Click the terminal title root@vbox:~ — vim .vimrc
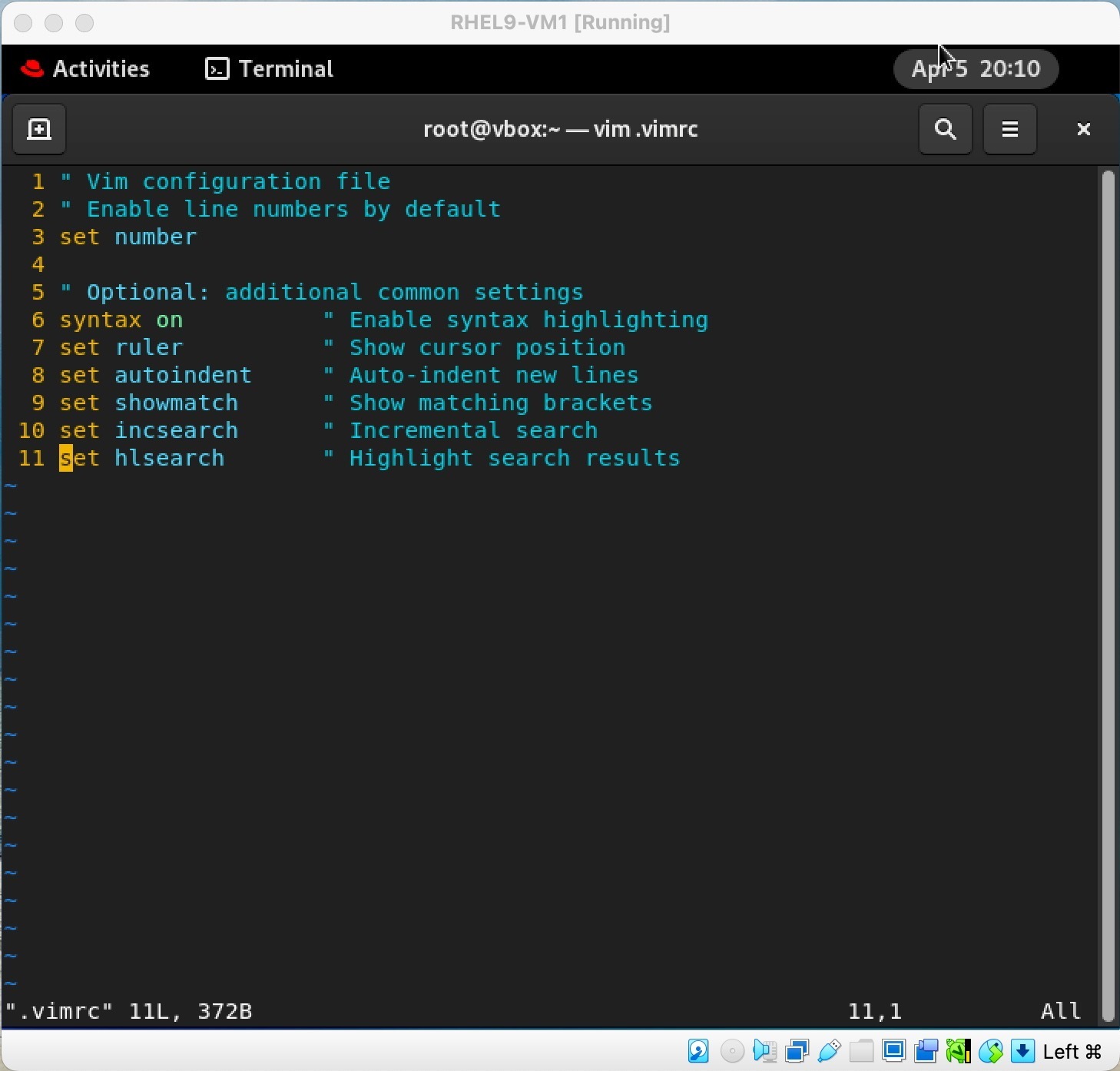 click(x=561, y=129)
